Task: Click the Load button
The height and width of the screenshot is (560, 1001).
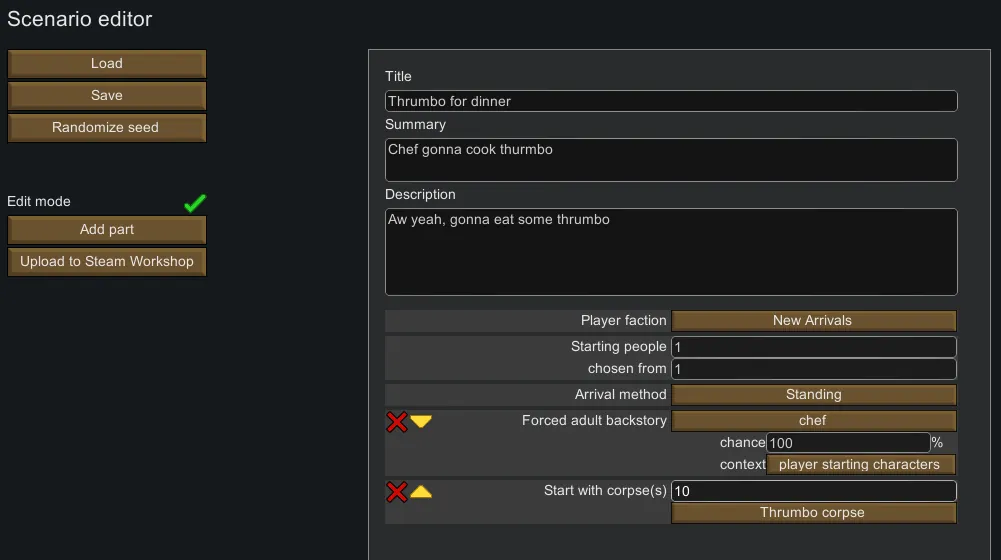Action: (x=107, y=64)
